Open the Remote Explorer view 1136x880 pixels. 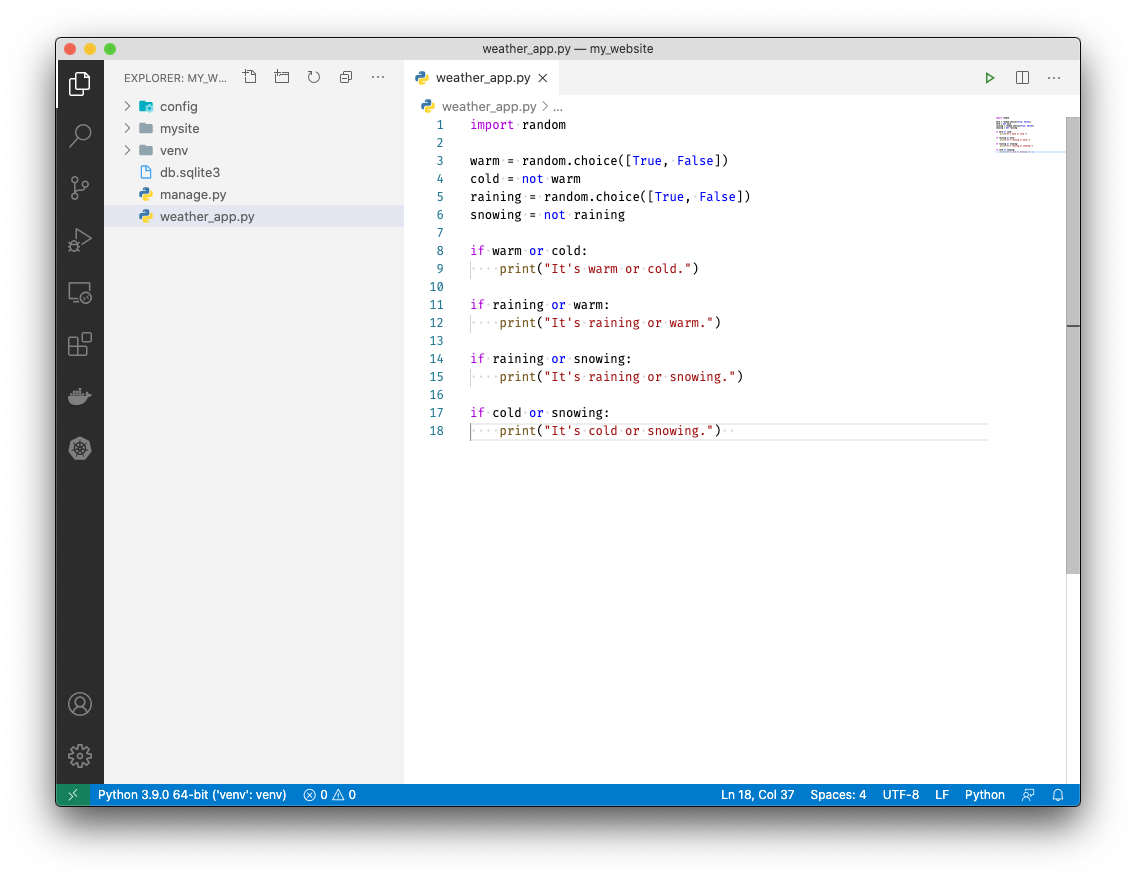80,293
